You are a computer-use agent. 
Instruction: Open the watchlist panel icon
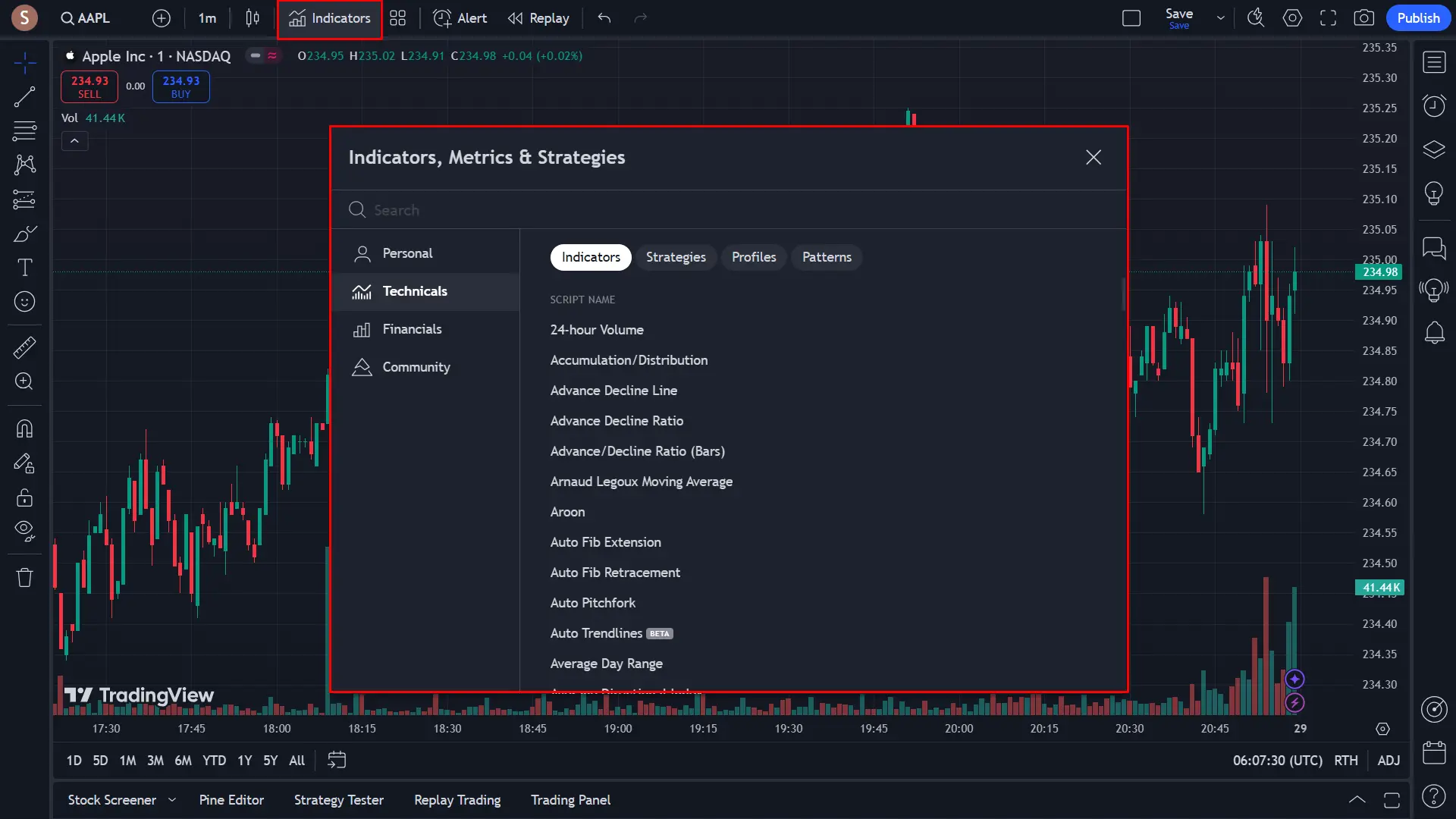coord(1433,62)
